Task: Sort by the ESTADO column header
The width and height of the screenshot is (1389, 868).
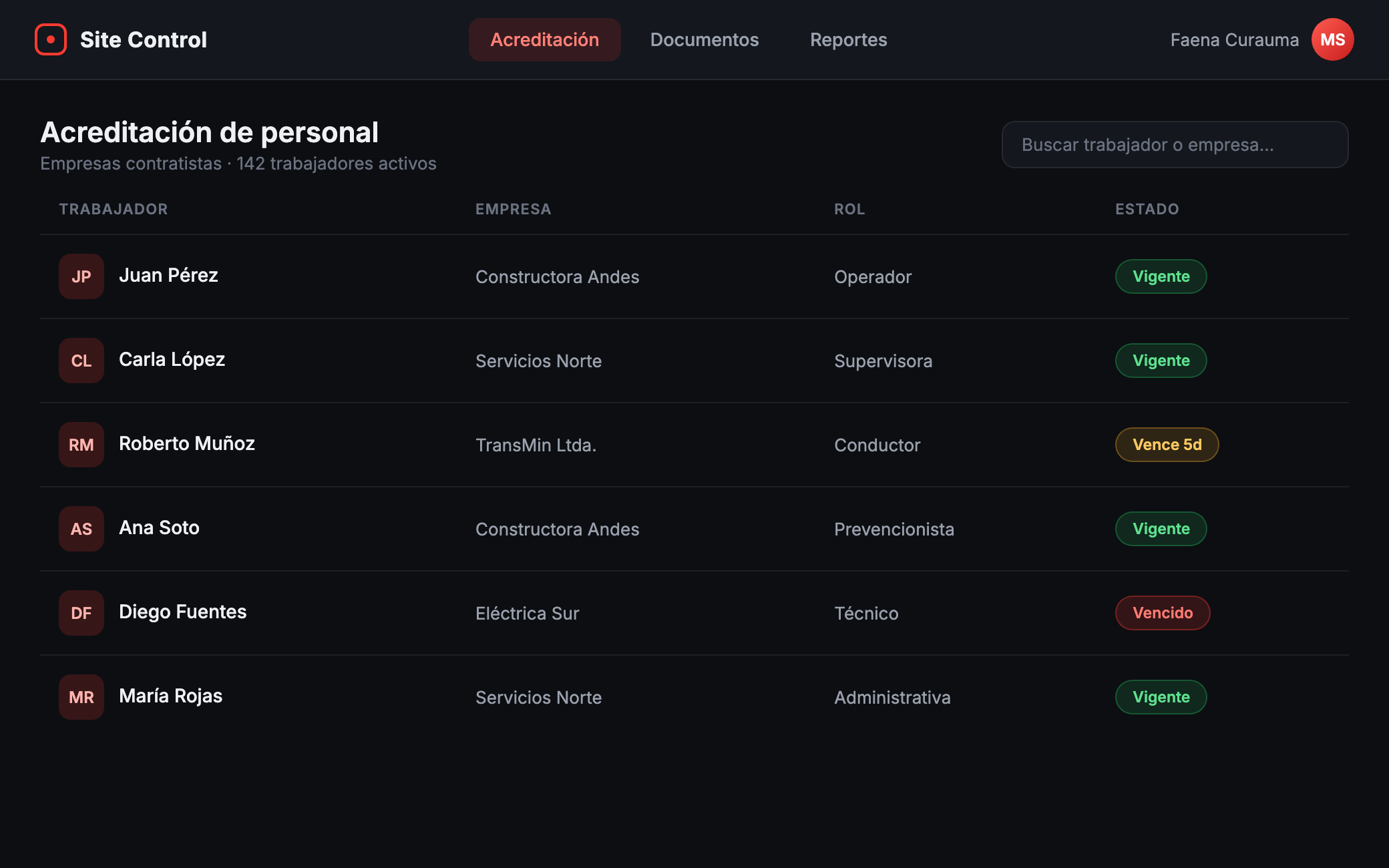Action: coord(1147,209)
